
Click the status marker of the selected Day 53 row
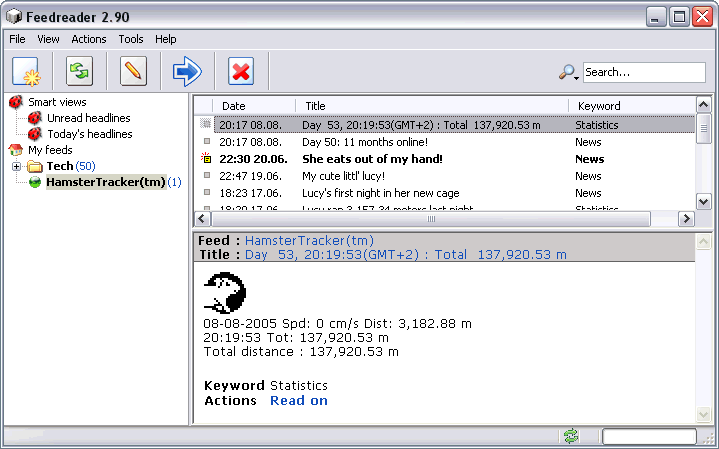pyautogui.click(x=206, y=124)
